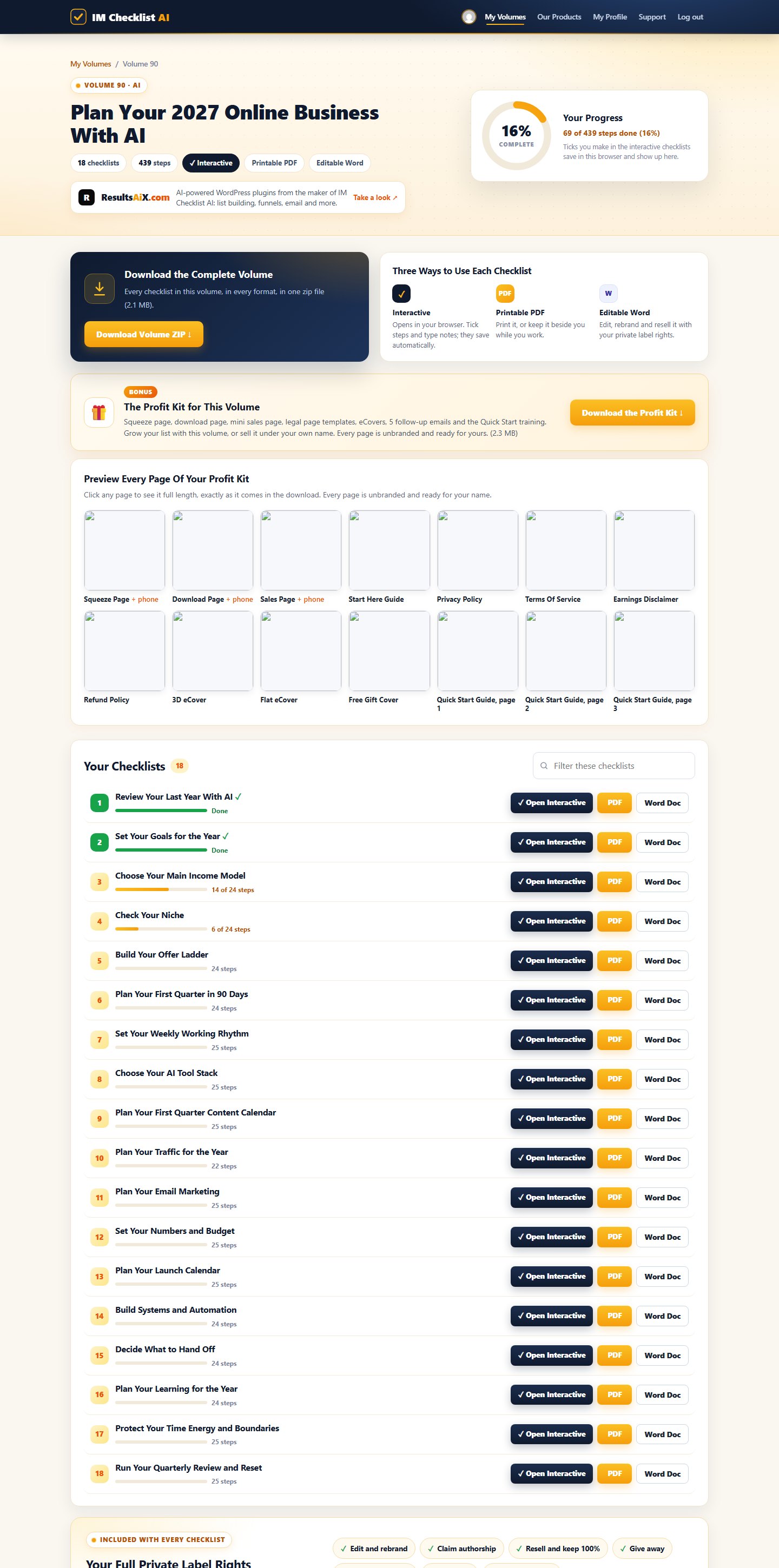779x1568 pixels.
Task: Open My Profile in top navigation
Action: (610, 17)
